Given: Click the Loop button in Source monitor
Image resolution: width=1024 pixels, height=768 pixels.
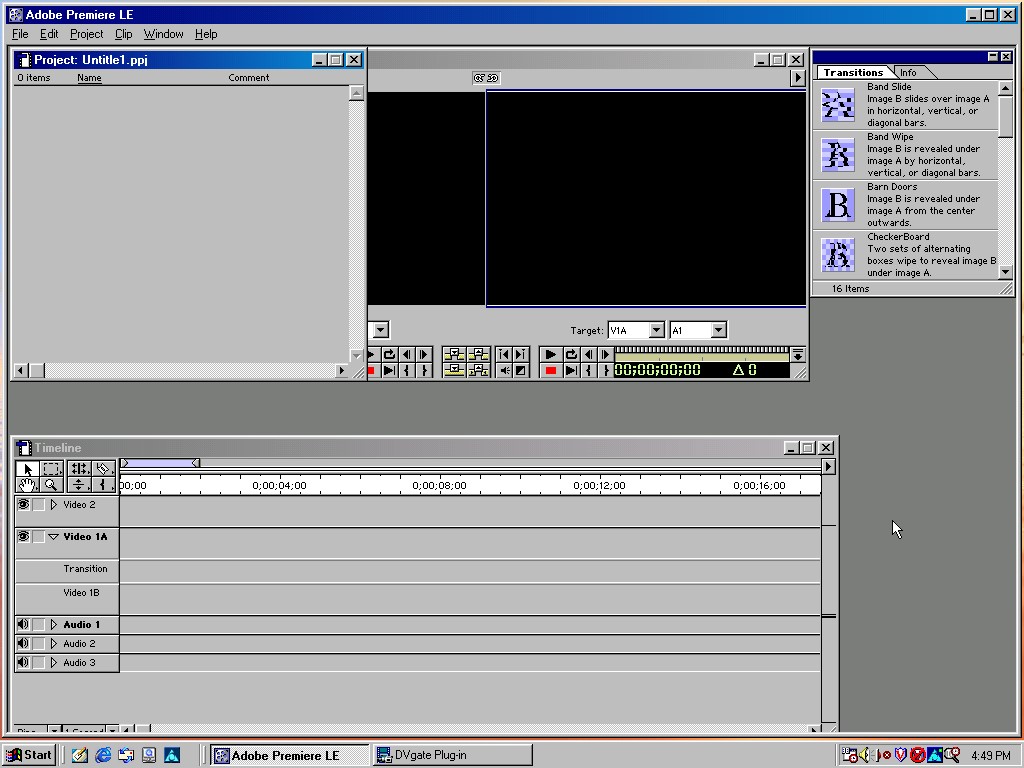Looking at the screenshot, I should click(389, 355).
